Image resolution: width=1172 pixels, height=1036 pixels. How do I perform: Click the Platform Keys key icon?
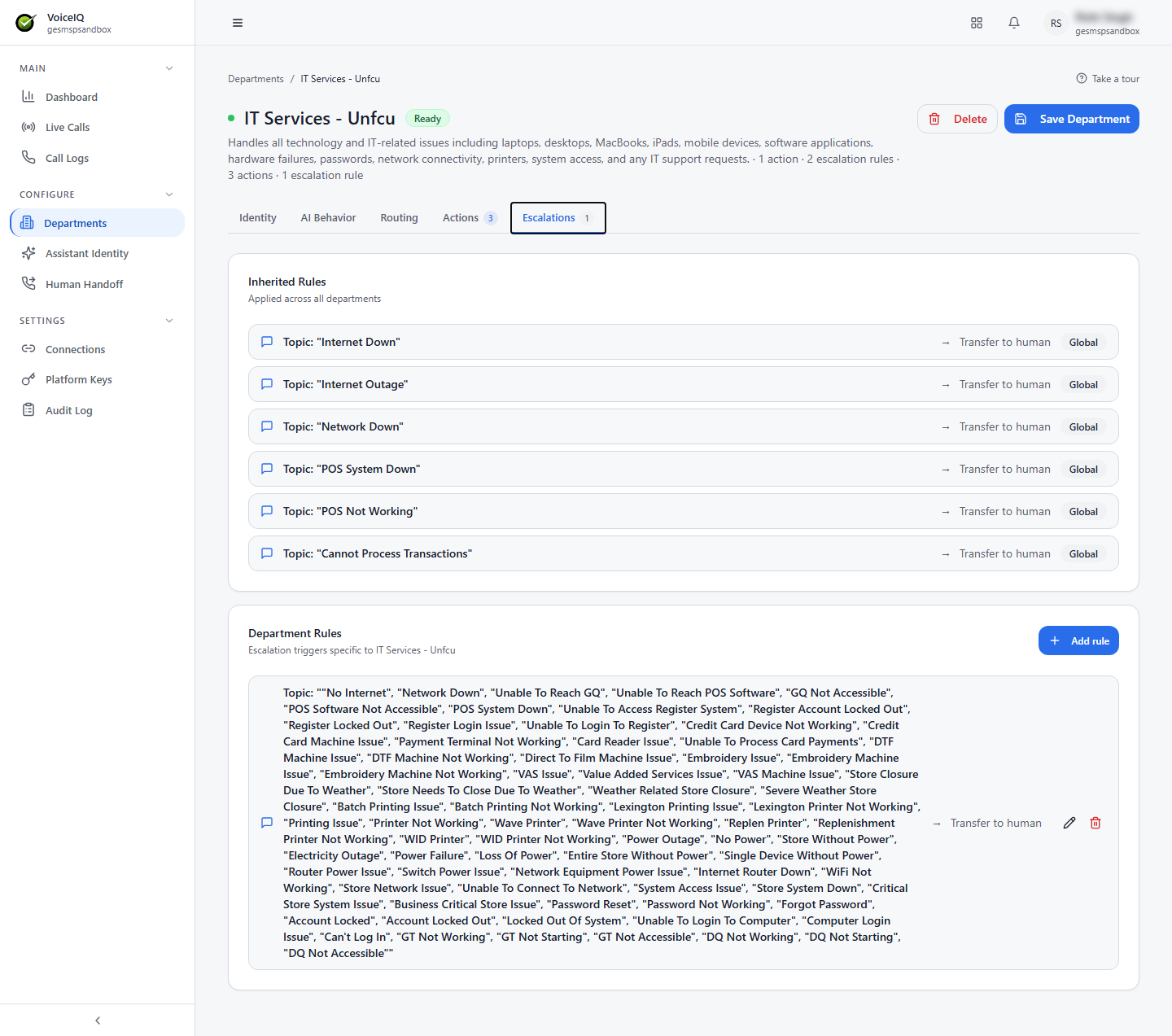click(x=28, y=379)
